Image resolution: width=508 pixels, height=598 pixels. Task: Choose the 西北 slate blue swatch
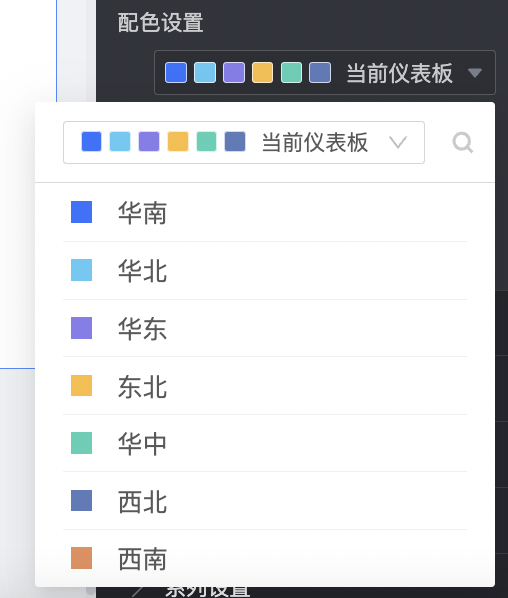coord(81,501)
